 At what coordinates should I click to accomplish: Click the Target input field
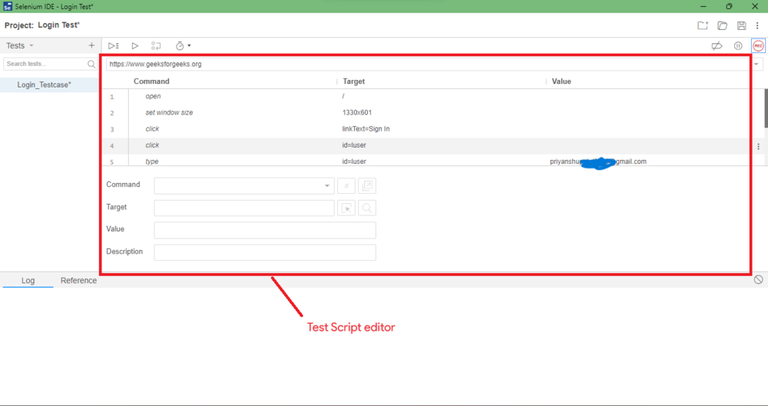(244, 208)
